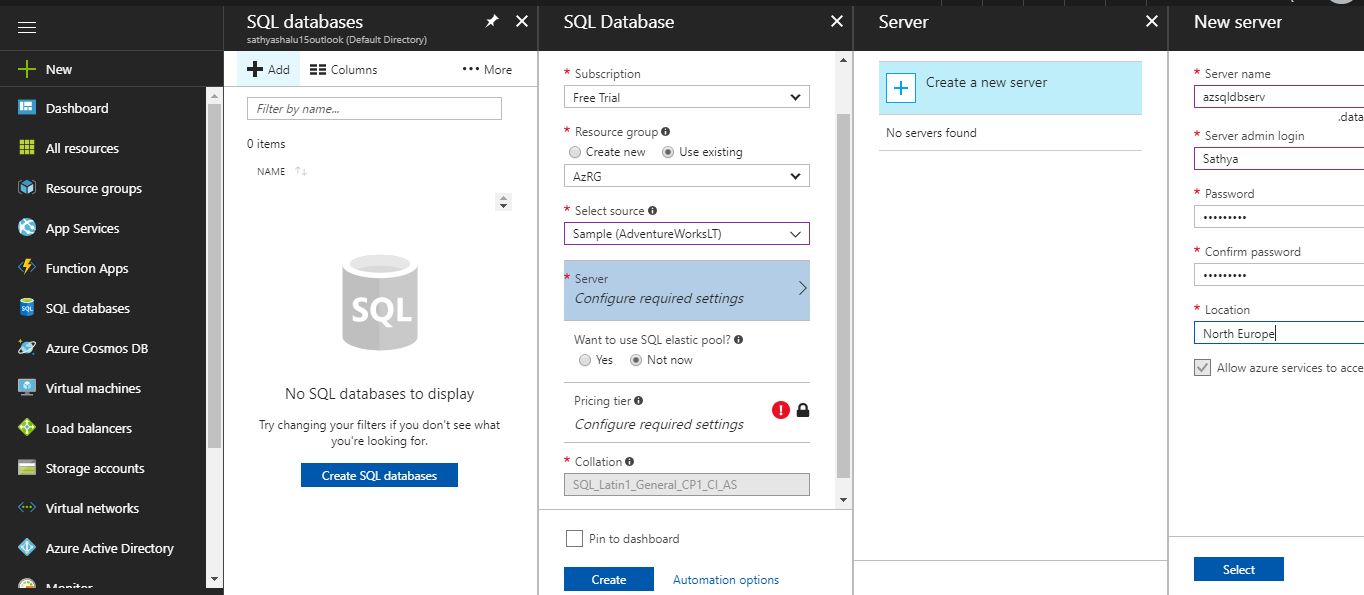Enable the Pin to dashboard checkbox

575,538
